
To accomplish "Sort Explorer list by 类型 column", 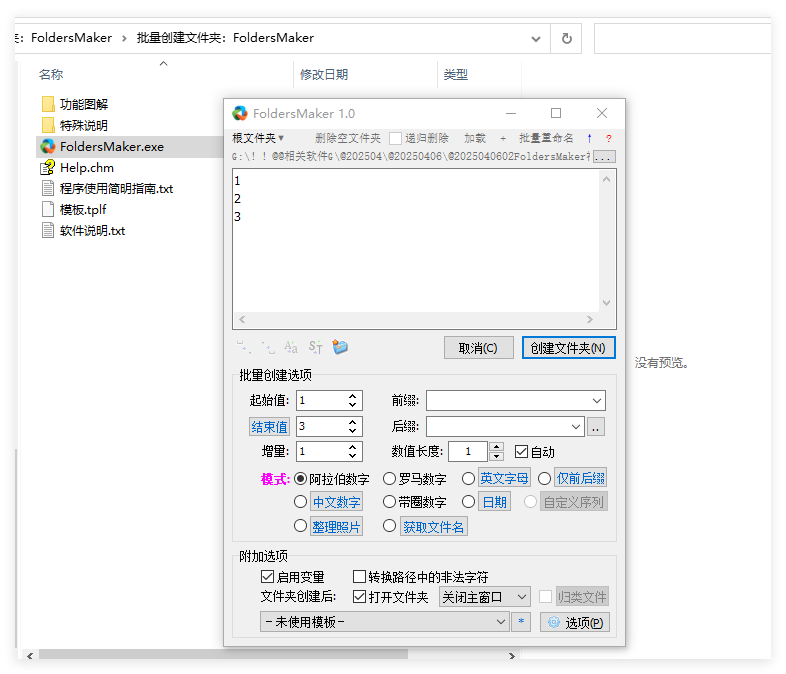I will point(456,75).
